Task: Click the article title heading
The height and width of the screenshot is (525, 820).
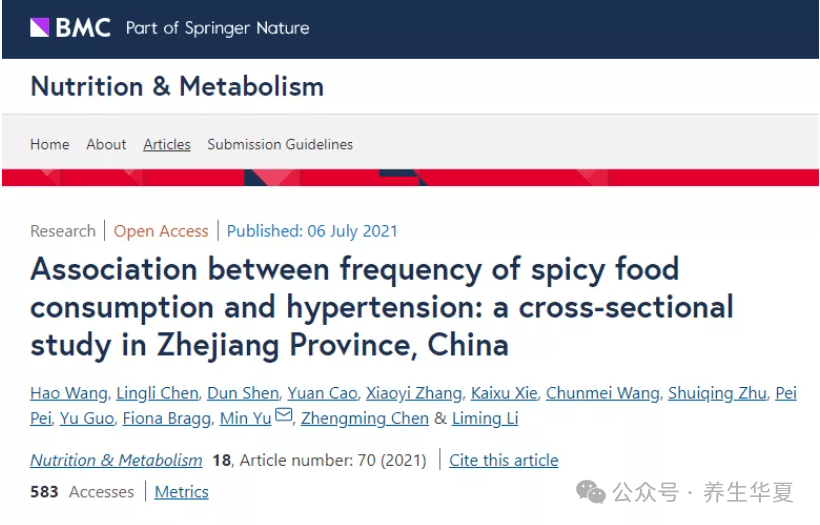Action: point(380,306)
